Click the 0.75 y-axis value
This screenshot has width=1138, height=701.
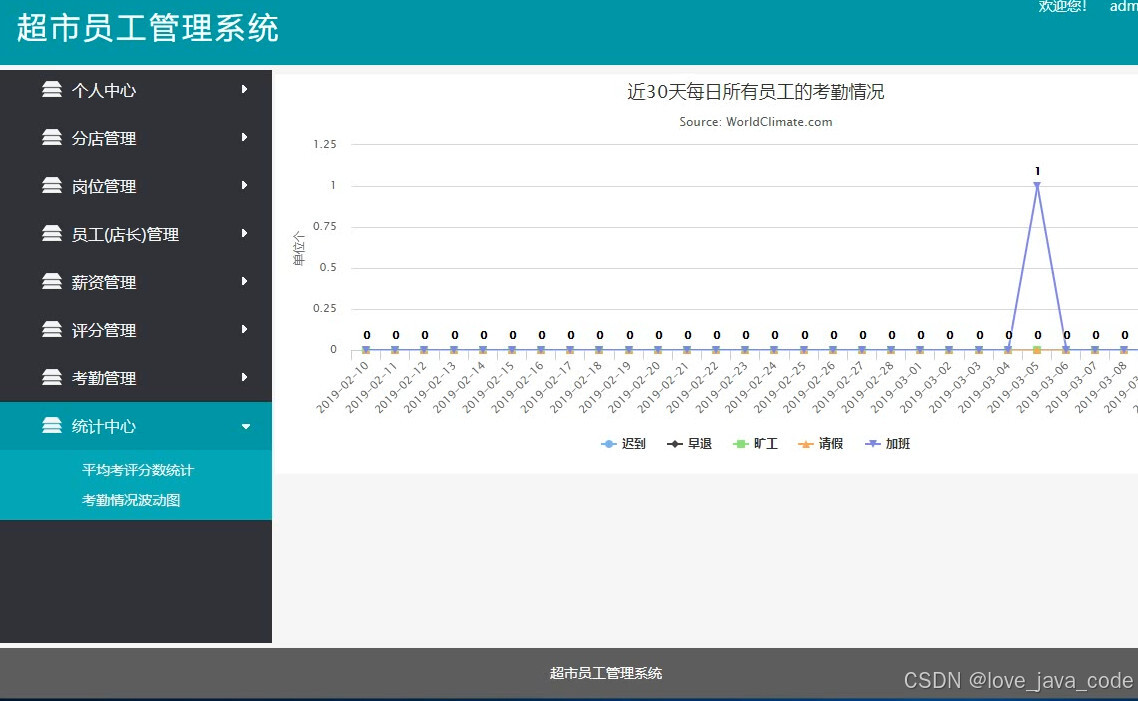pos(324,226)
